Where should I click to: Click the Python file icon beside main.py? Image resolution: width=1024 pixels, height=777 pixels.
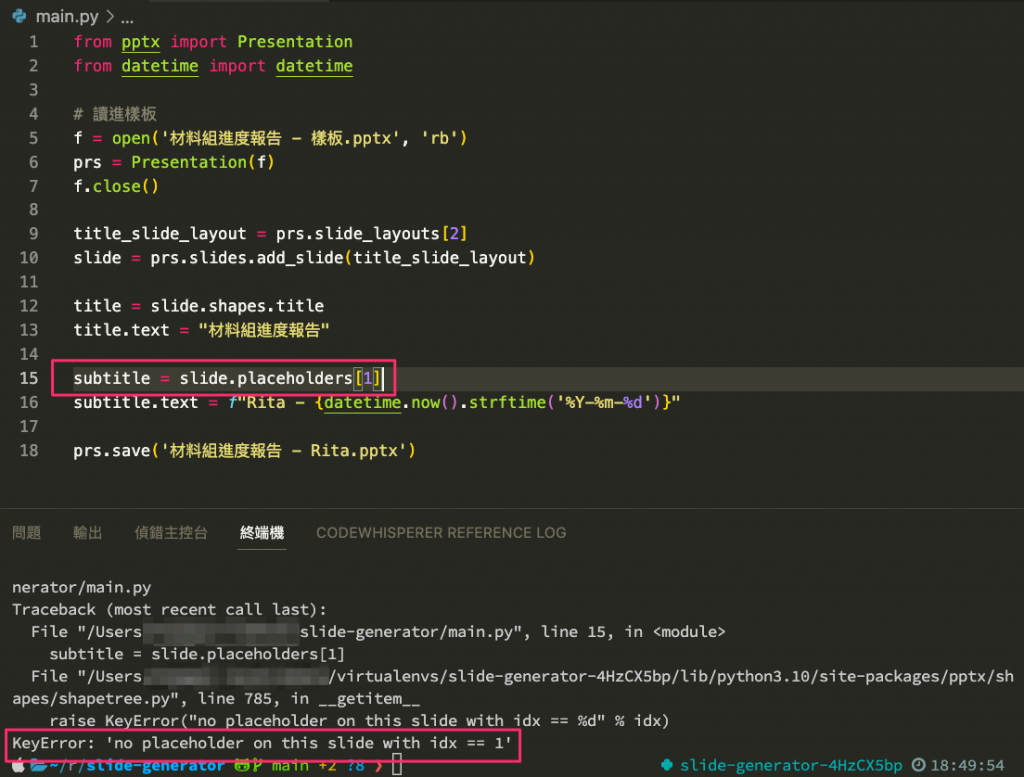(x=19, y=16)
